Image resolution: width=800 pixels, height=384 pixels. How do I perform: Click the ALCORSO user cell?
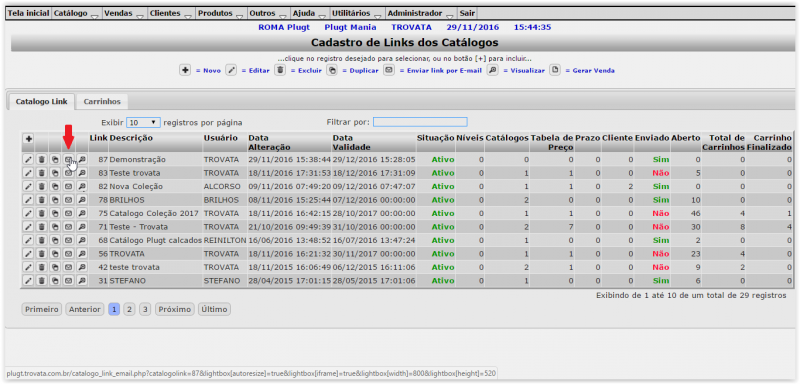click(x=225, y=187)
